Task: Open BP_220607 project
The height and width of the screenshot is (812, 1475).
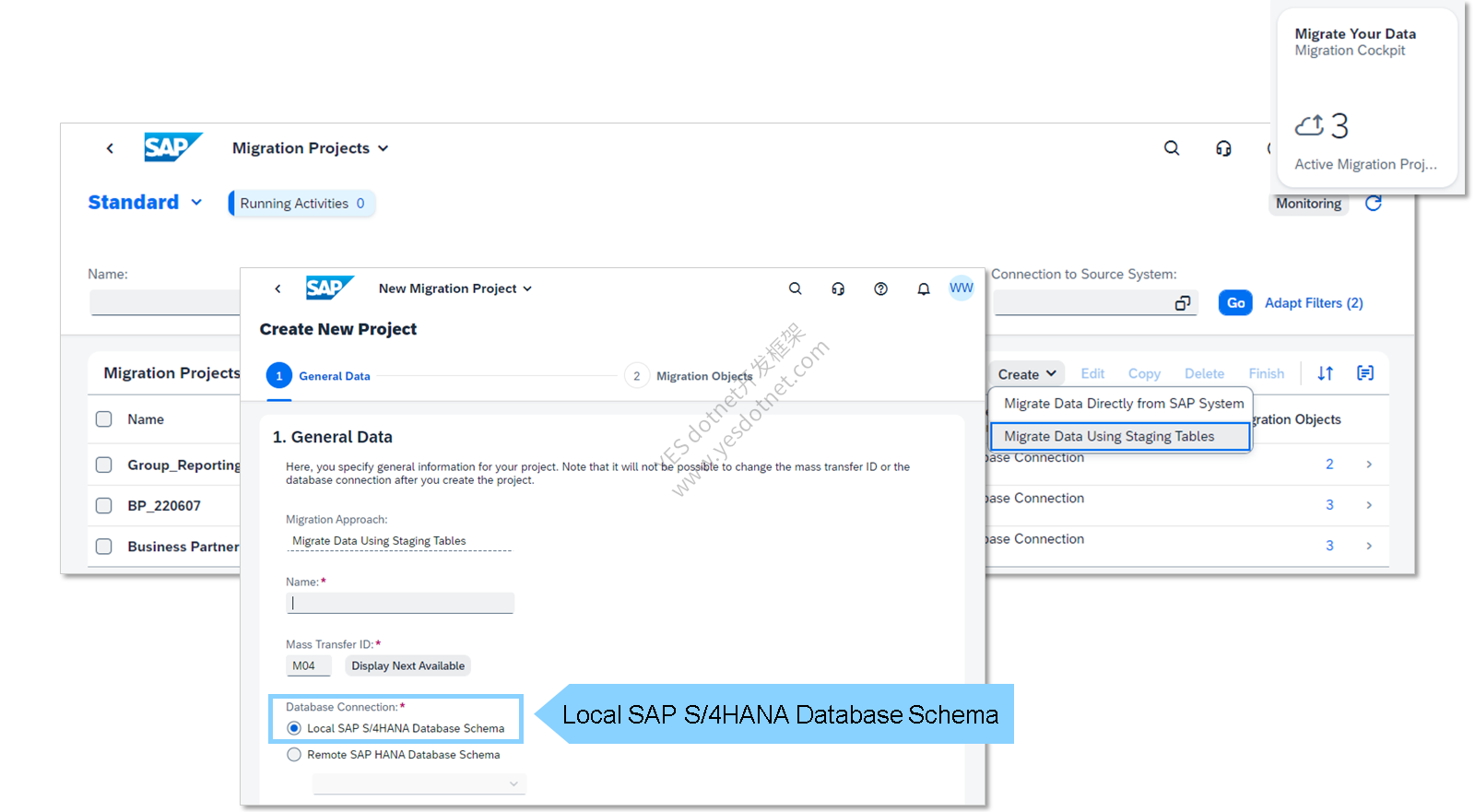Action: 164,506
